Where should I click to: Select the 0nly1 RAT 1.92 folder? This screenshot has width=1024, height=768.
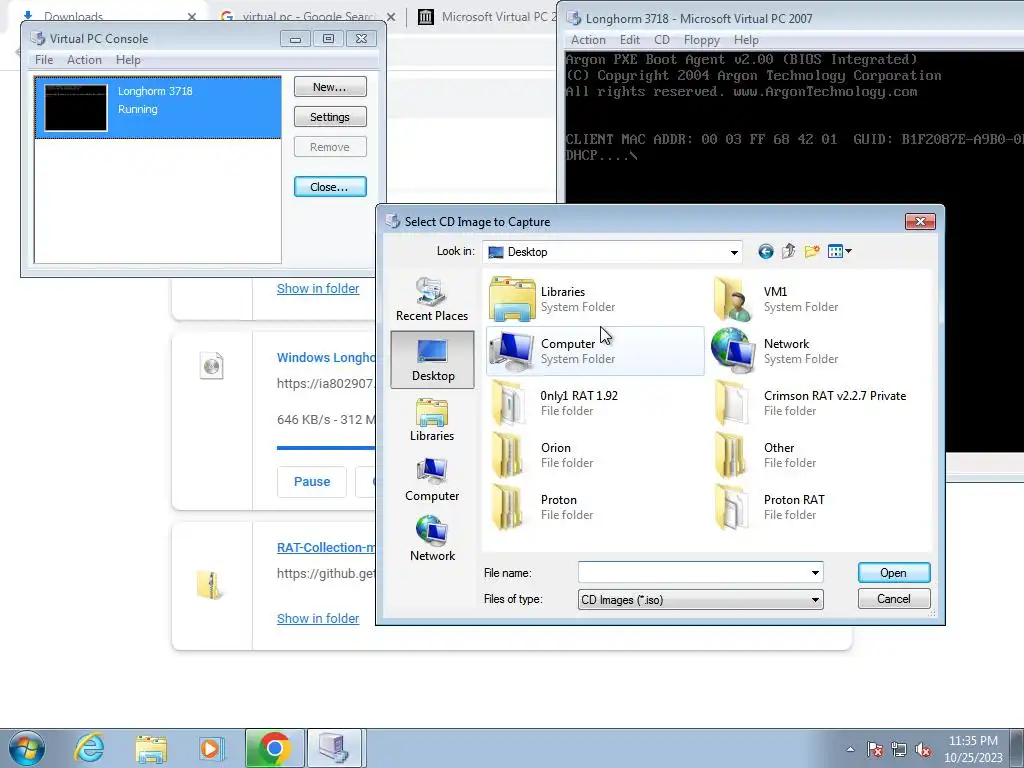click(x=594, y=403)
